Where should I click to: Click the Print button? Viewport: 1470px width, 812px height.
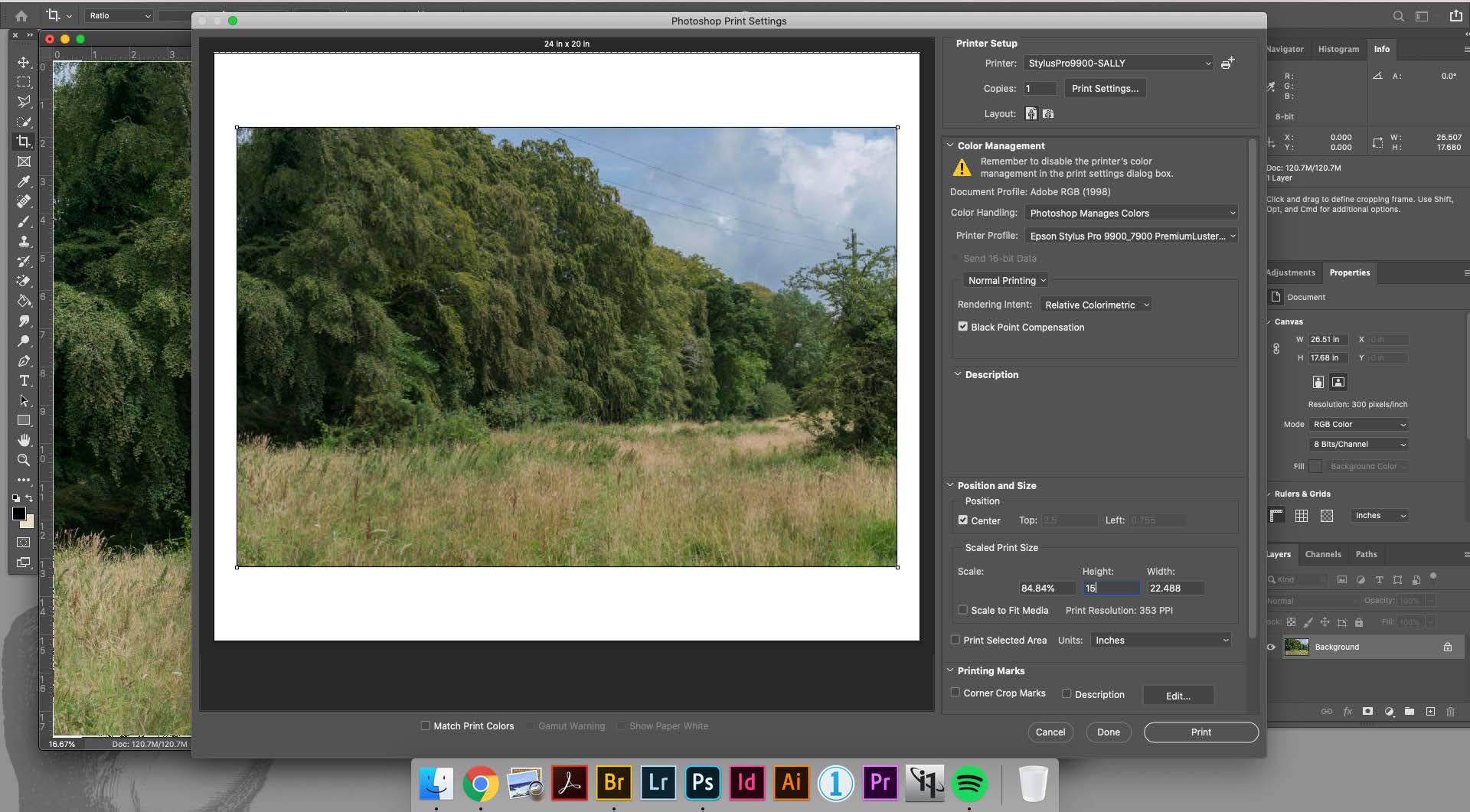(x=1201, y=732)
